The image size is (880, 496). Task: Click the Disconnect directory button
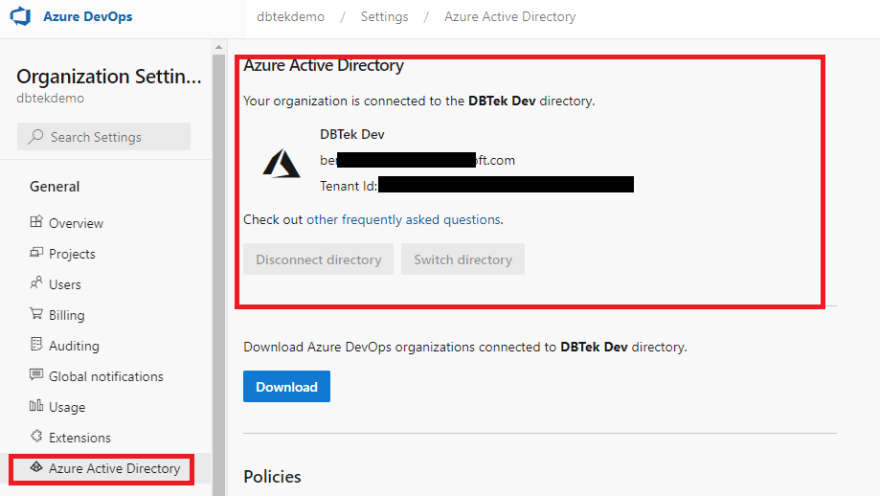[x=318, y=259]
